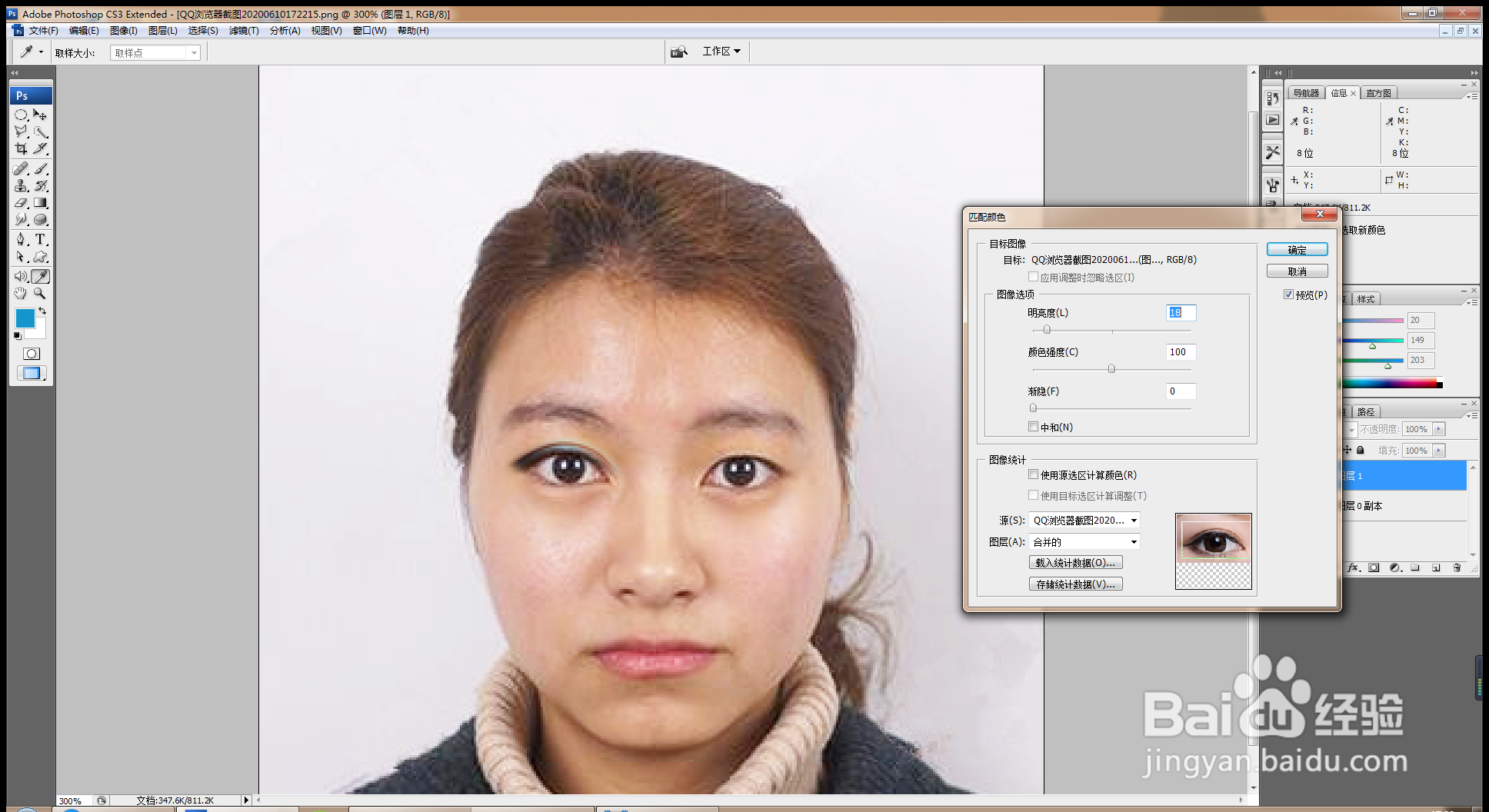Screen dimensions: 1489x812
Task: Open the 窗口(W) menu
Action: 369,31
